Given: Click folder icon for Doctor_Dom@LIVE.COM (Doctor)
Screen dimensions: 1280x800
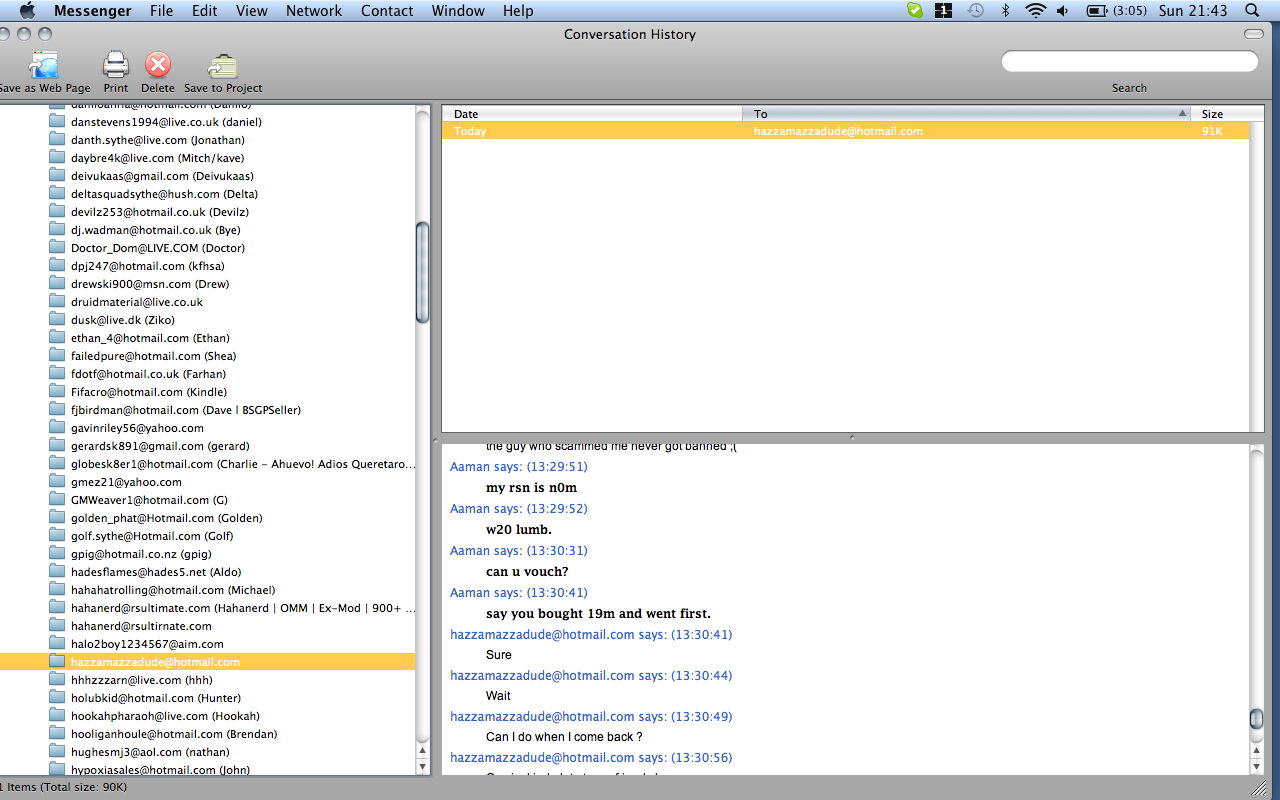Looking at the screenshot, I should 57,248.
